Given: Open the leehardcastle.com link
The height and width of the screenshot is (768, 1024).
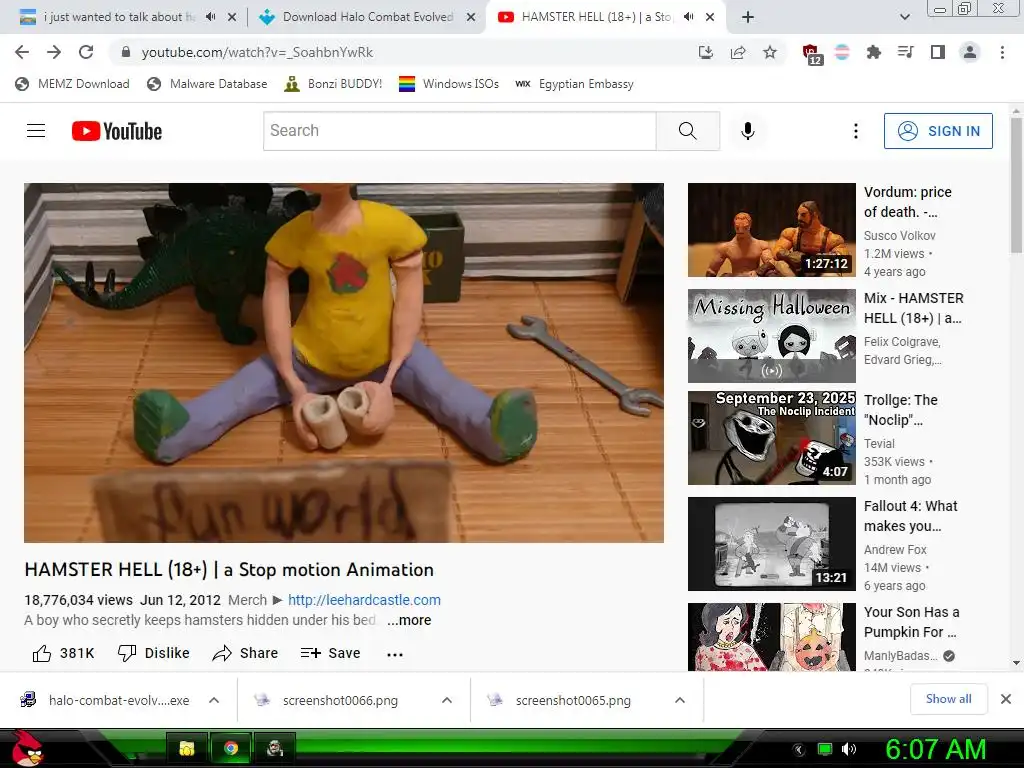Looking at the screenshot, I should coord(364,600).
